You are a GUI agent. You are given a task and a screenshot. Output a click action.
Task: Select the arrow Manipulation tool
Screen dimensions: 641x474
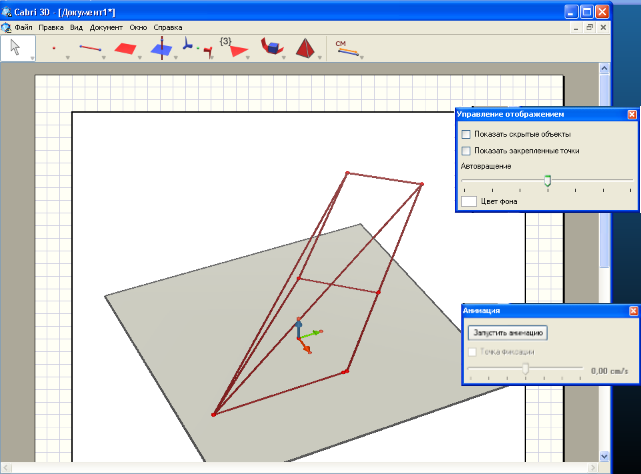point(14,46)
